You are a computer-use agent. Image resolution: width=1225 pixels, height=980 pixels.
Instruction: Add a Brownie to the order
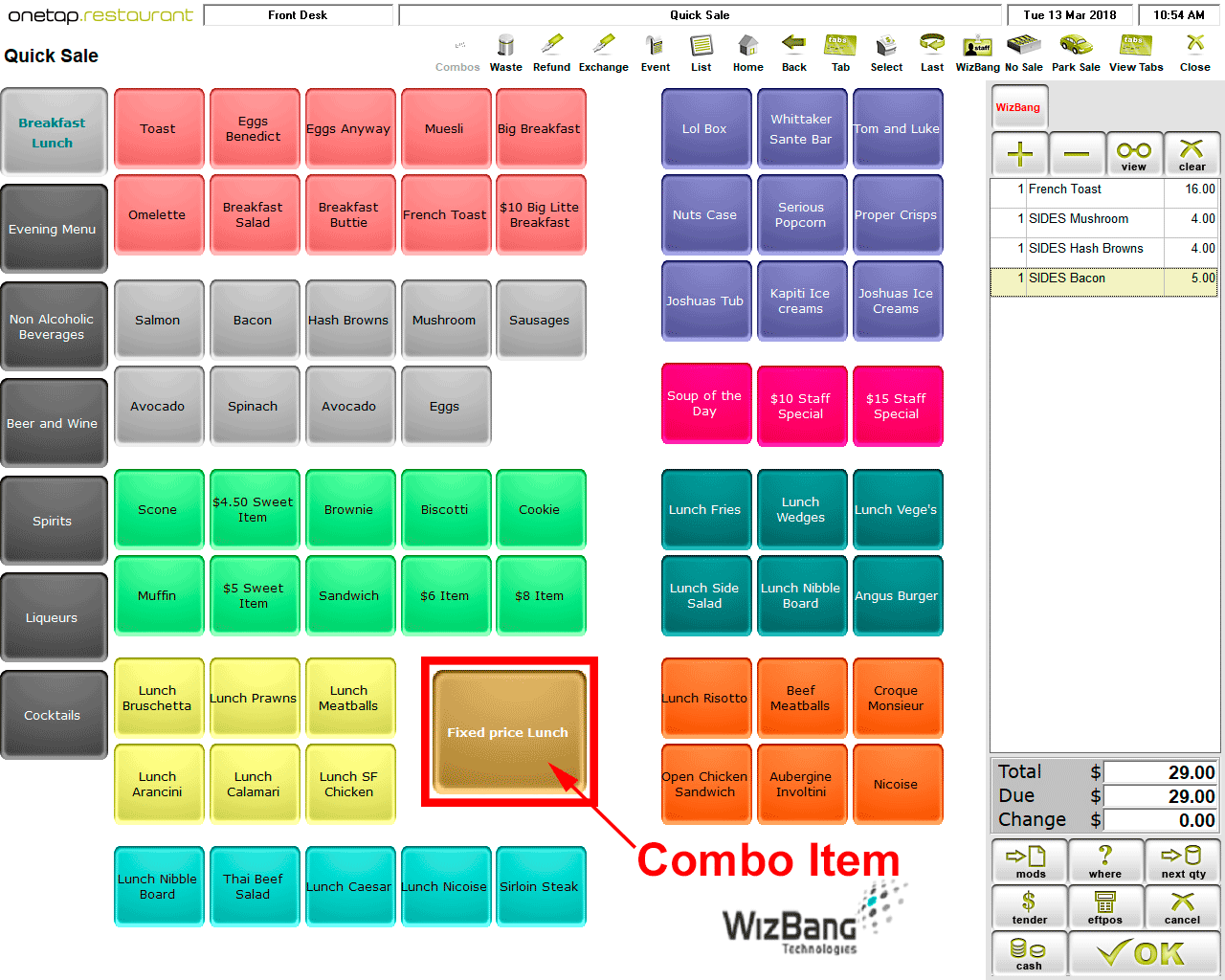[349, 509]
